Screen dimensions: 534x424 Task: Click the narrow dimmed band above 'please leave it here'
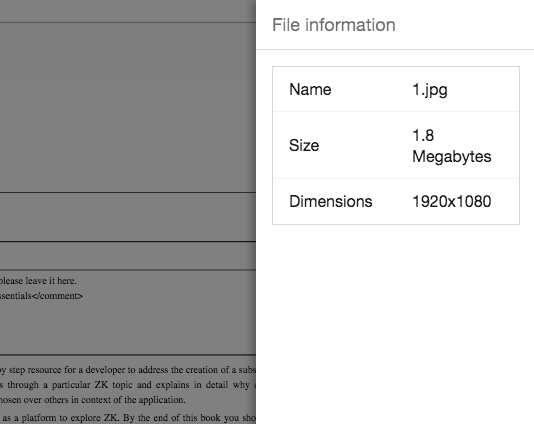click(x=128, y=255)
